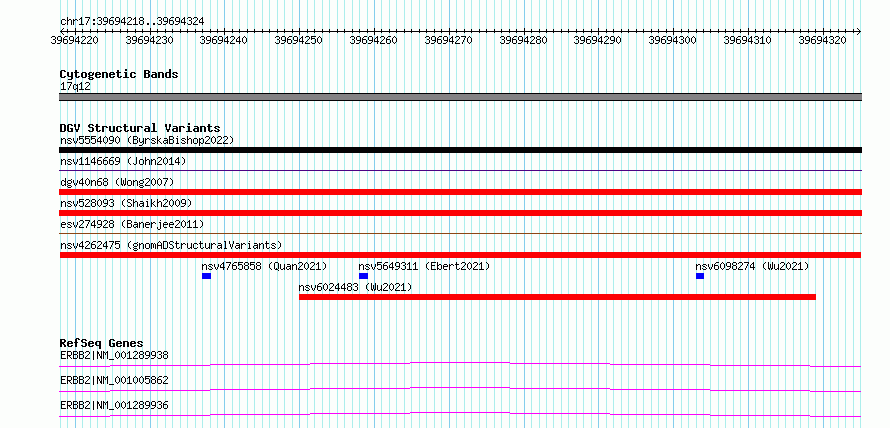
Task: Click the gray 17q12 cytoband bar
Action: (460, 97)
